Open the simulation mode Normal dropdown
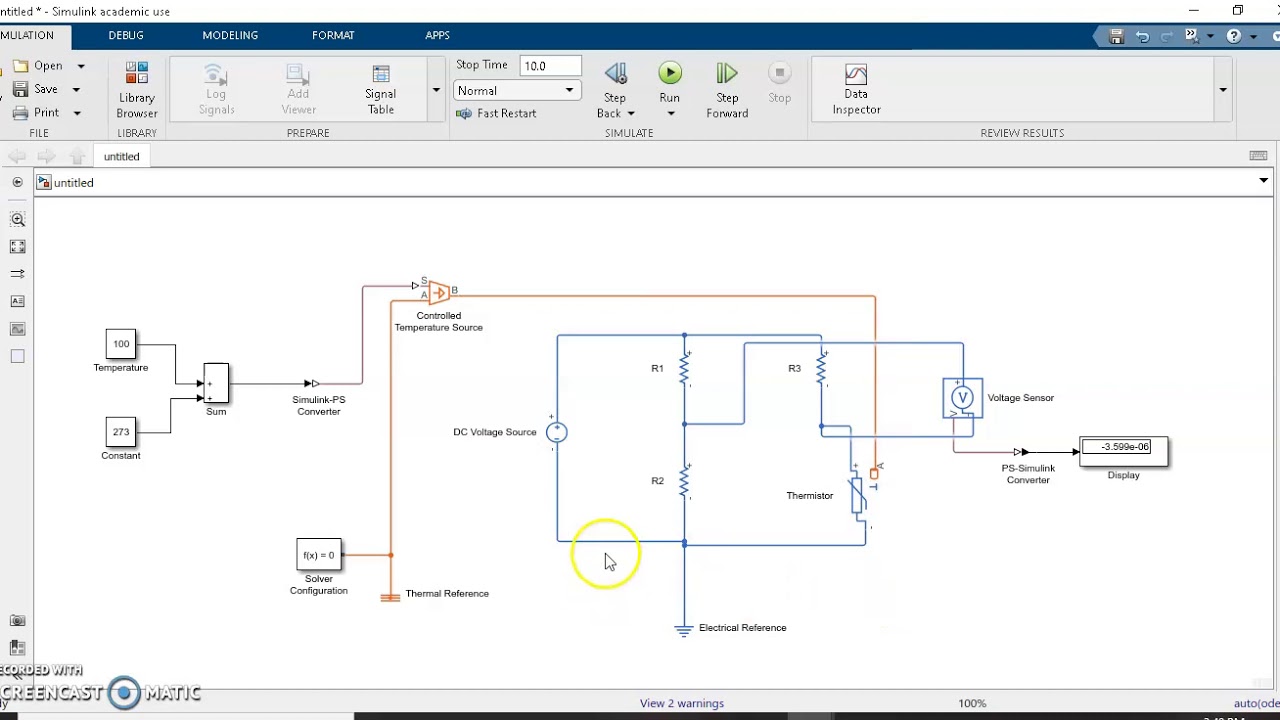The image size is (1280, 720). point(517,90)
